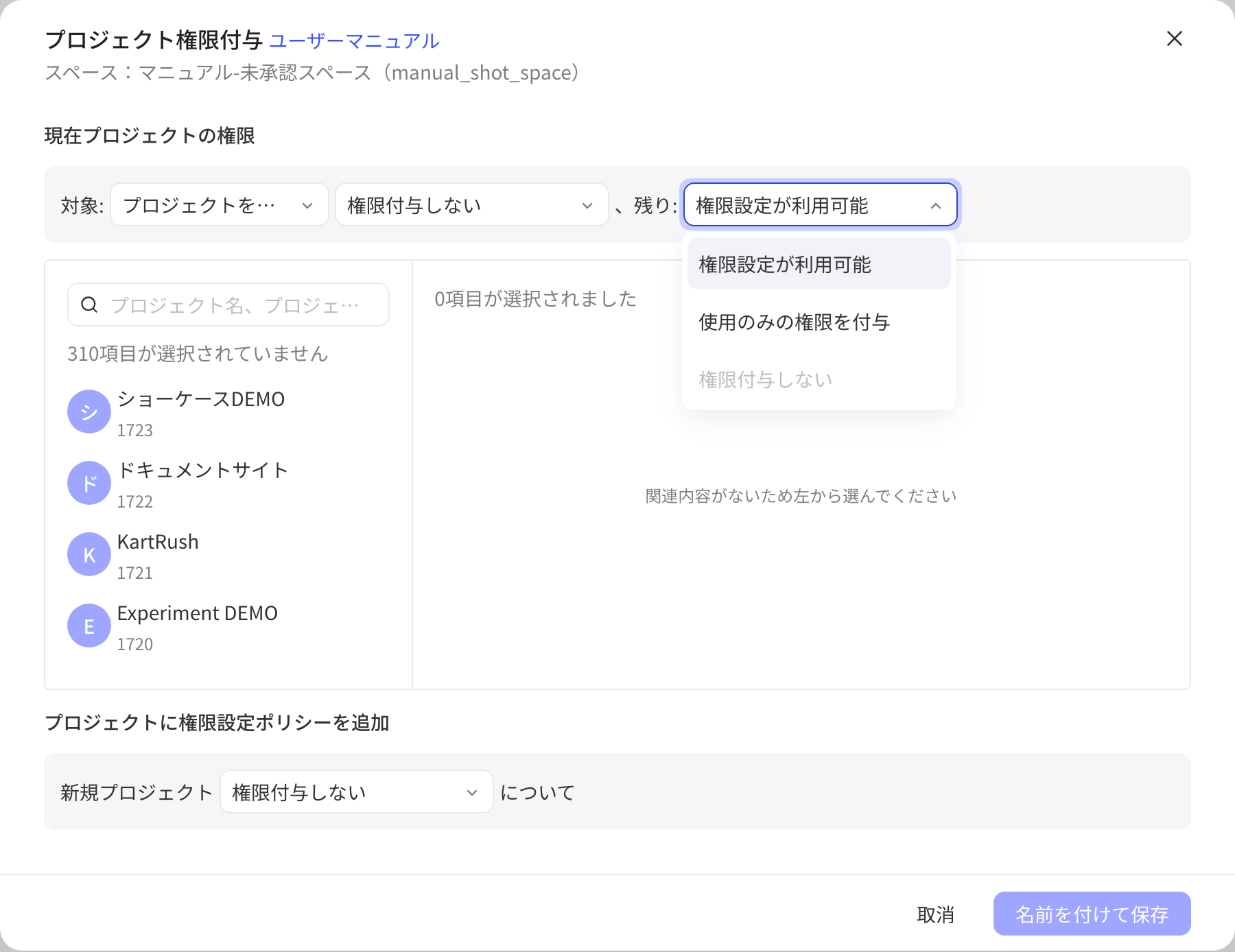The height and width of the screenshot is (952, 1235).
Task: Click the search magnifier icon
Action: point(89,305)
